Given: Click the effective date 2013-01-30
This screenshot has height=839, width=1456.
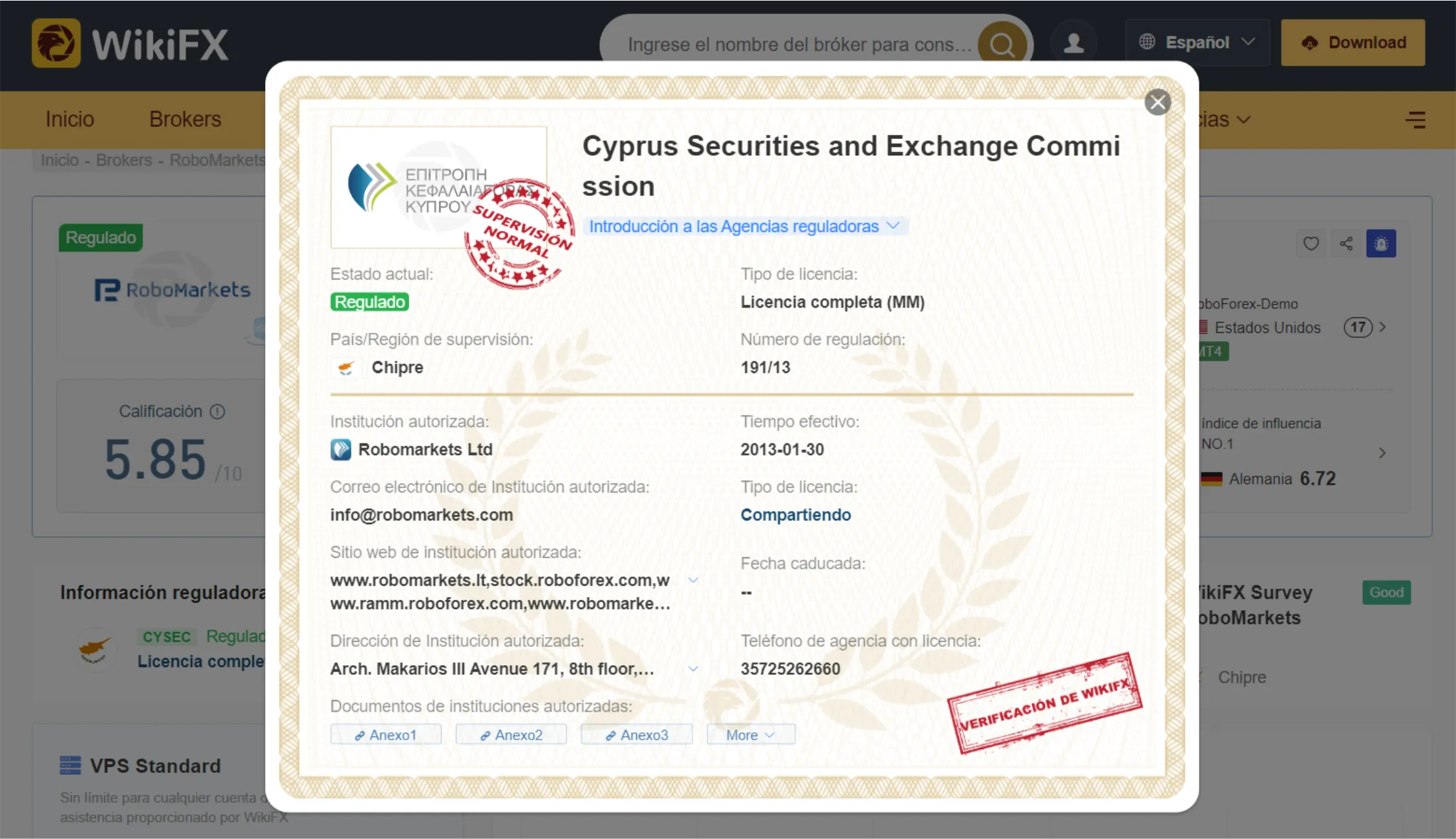Looking at the screenshot, I should [782, 450].
